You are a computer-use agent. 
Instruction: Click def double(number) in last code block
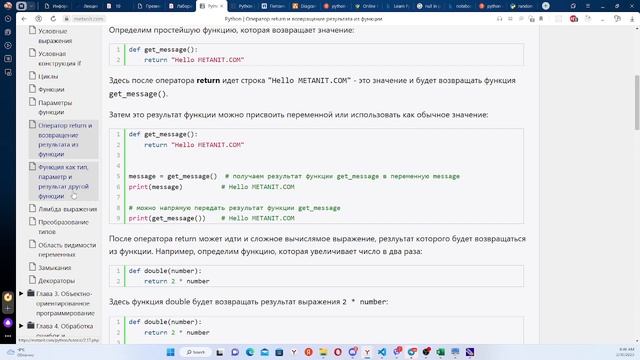pyautogui.click(x=165, y=322)
